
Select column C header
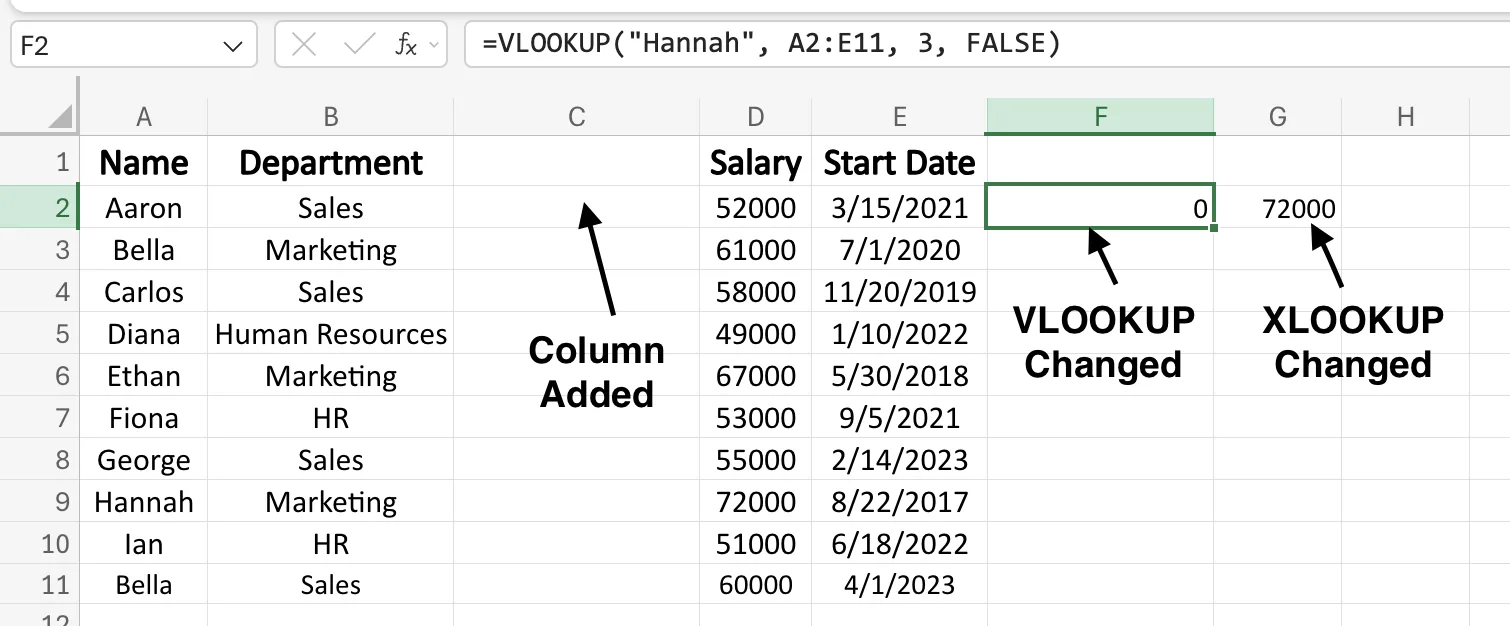point(577,117)
